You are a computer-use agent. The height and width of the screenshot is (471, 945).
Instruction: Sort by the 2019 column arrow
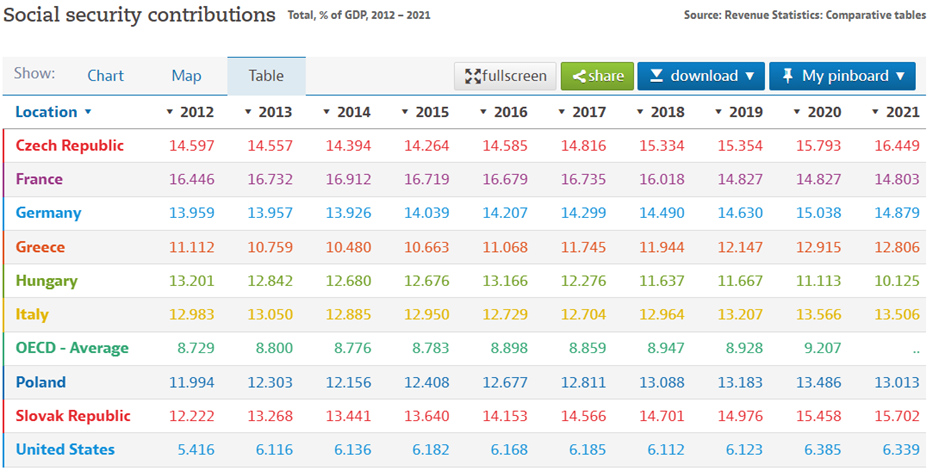pos(719,112)
